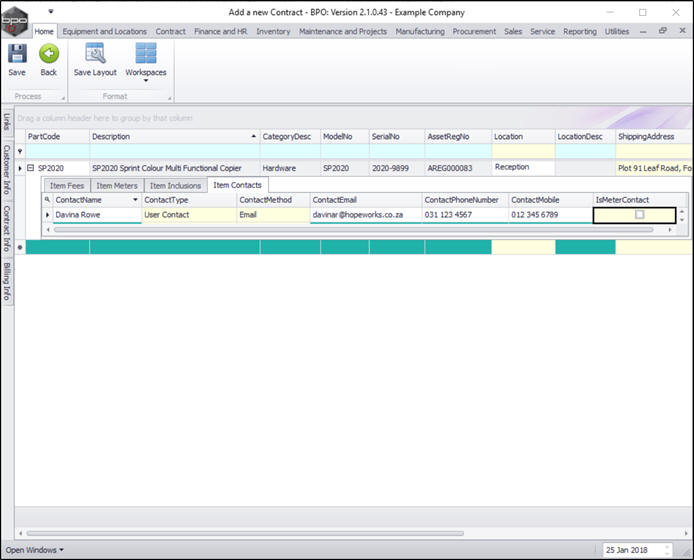
Task: Click the 'AREG000083' asset cell
Action: tap(458, 168)
